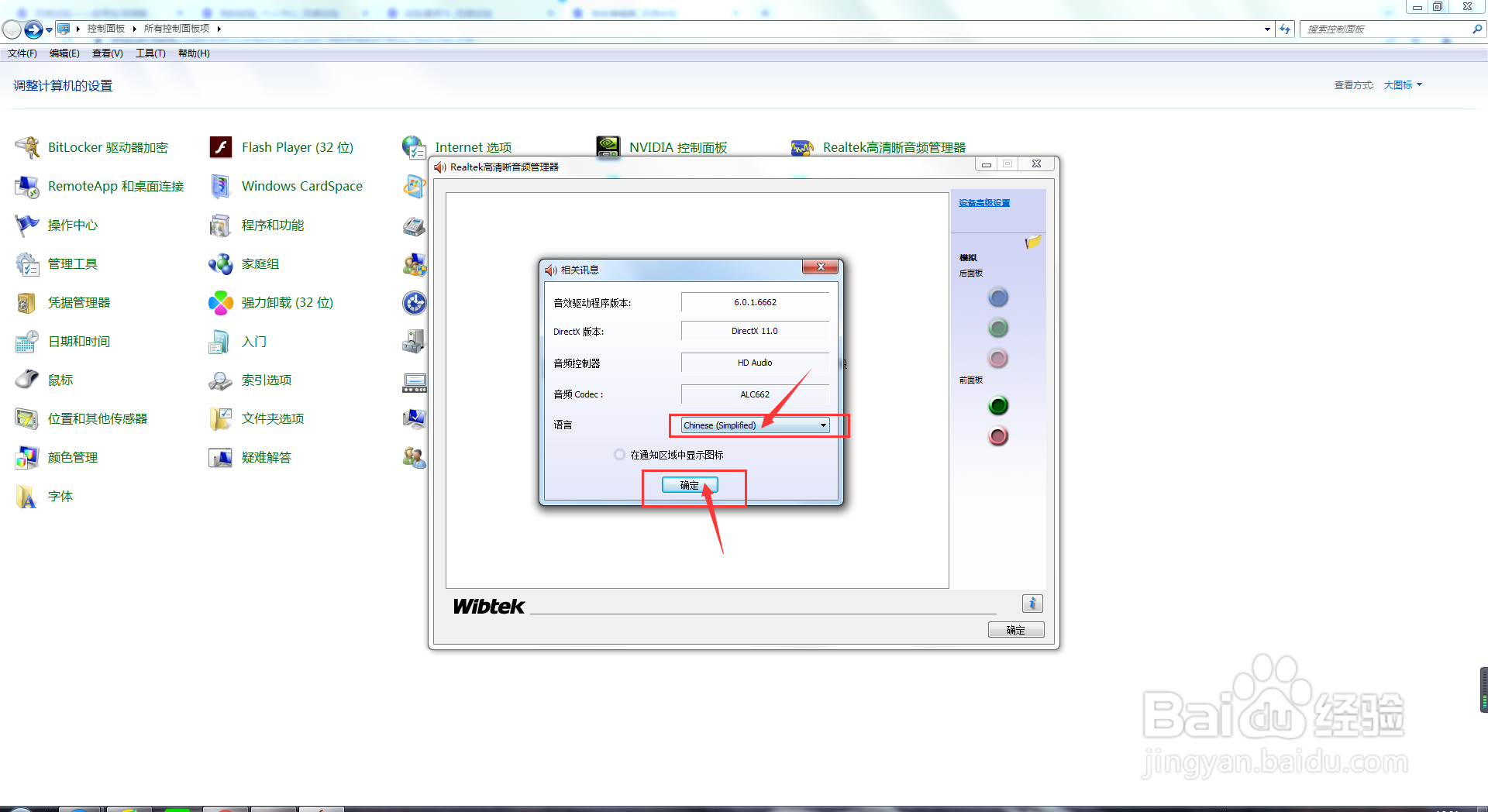This screenshot has height=812, width=1488.
Task: Open Realtek高清晰音频管理器 control panel icon
Action: pos(802,147)
